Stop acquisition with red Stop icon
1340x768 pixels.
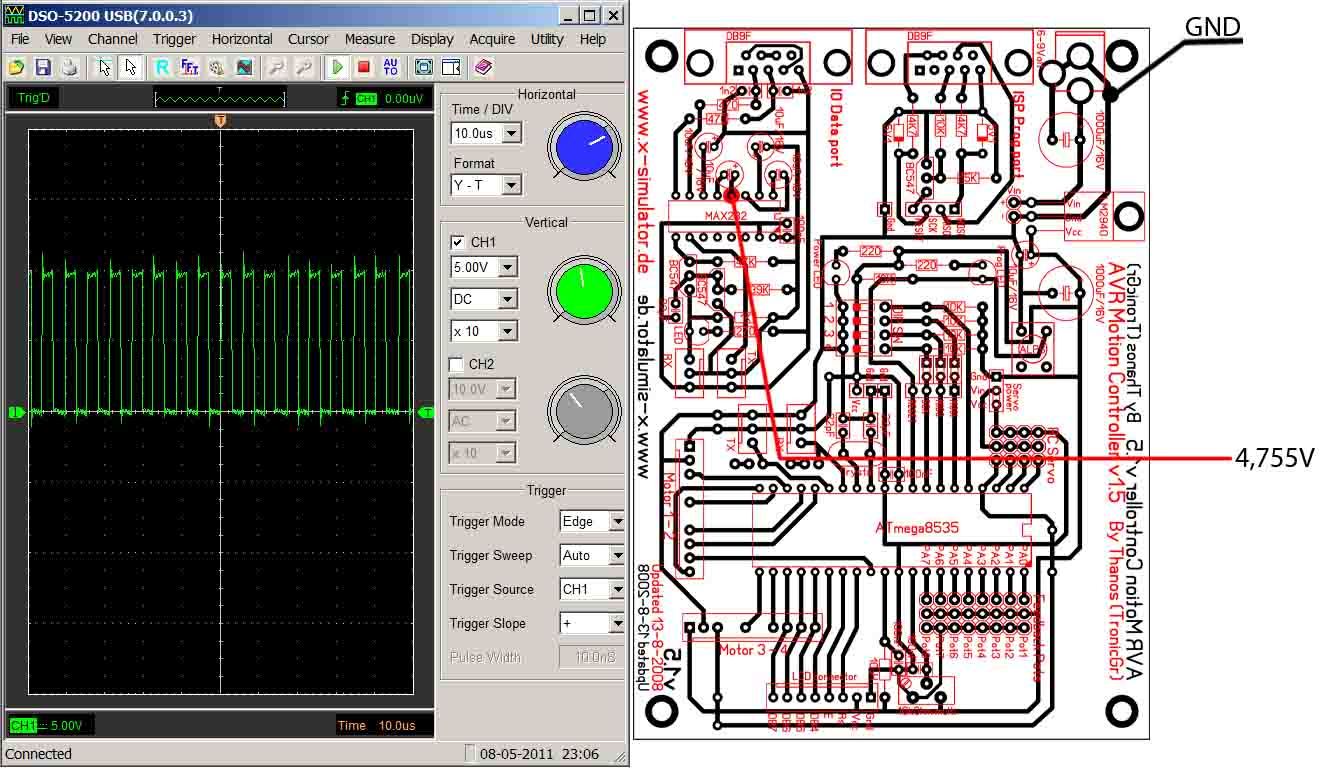coord(364,67)
